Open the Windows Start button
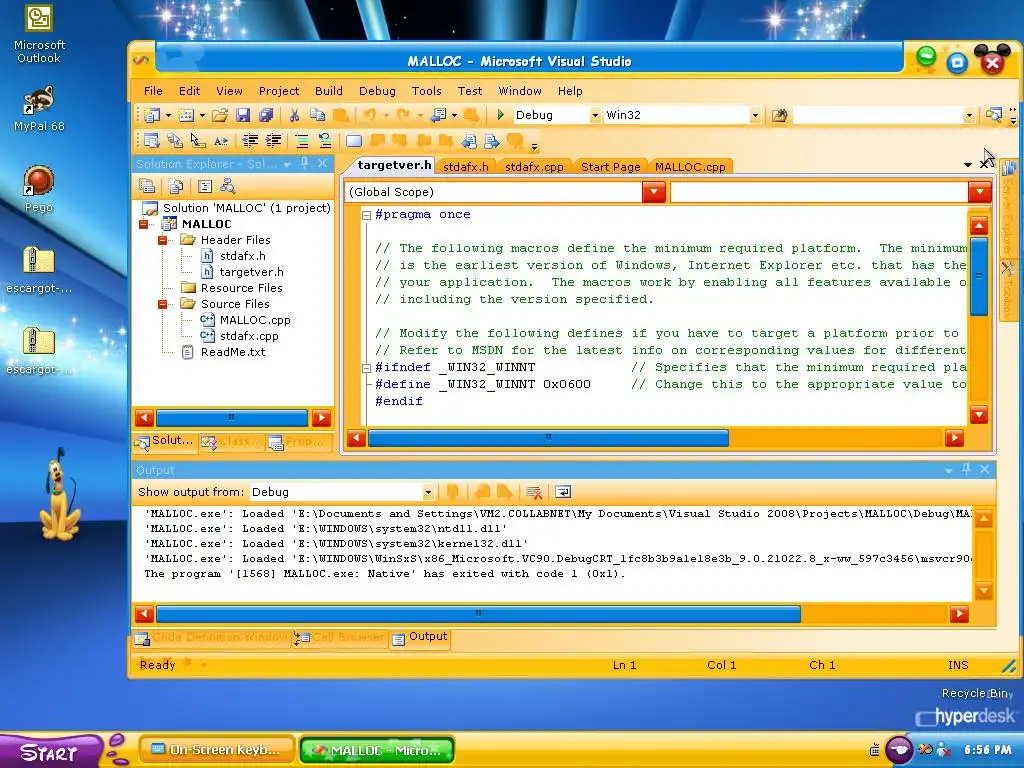This screenshot has width=1024, height=768. (x=49, y=752)
